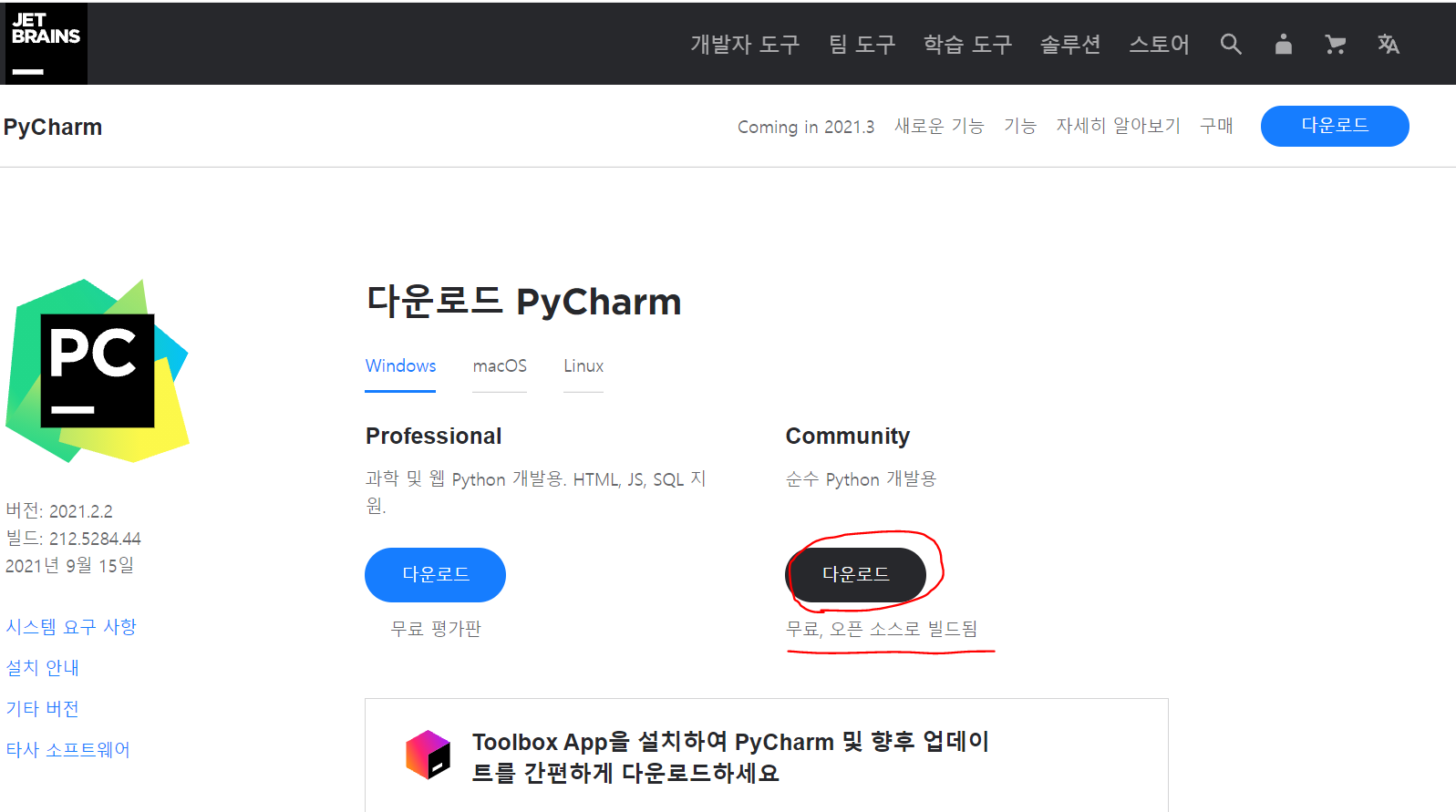Click the Professional heading
This screenshot has height=812, width=1456.
click(434, 437)
